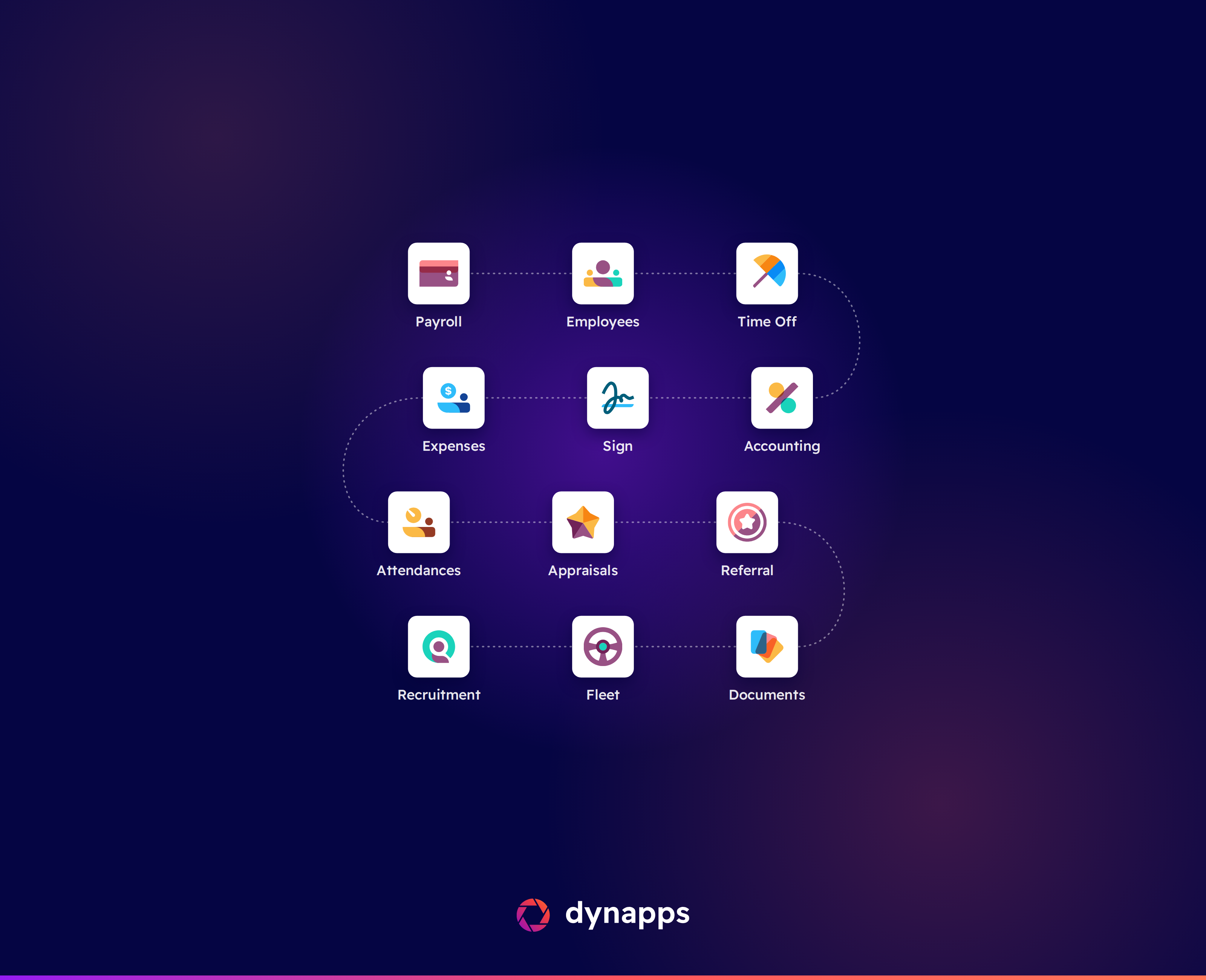Click the Referral badge icon

click(x=747, y=522)
